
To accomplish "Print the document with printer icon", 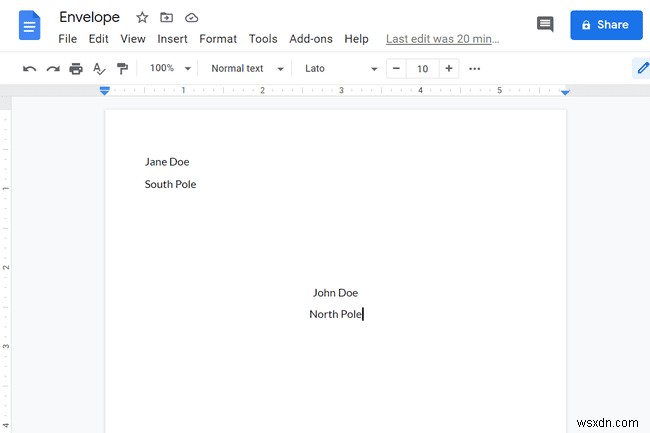I will [x=76, y=68].
